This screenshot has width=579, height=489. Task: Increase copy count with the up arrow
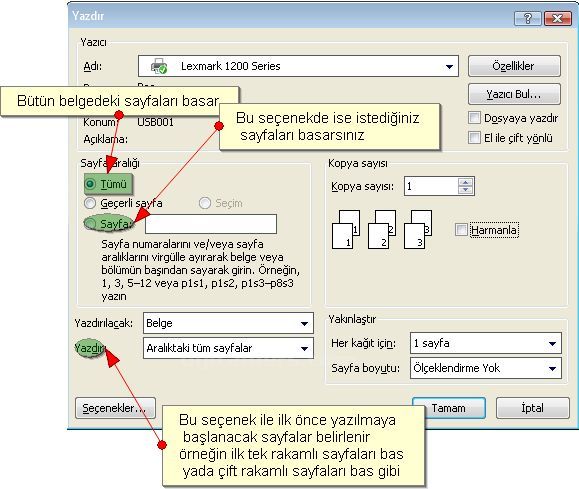pos(465,182)
